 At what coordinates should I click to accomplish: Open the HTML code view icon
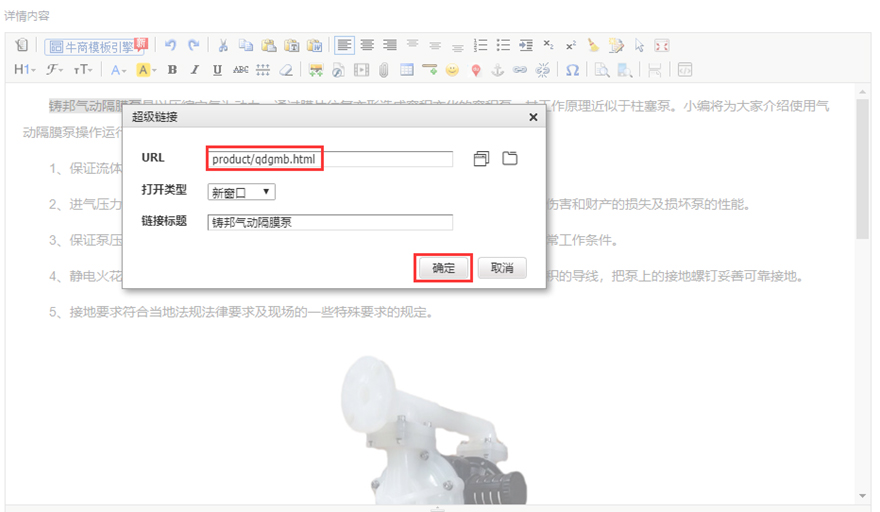tap(685, 70)
